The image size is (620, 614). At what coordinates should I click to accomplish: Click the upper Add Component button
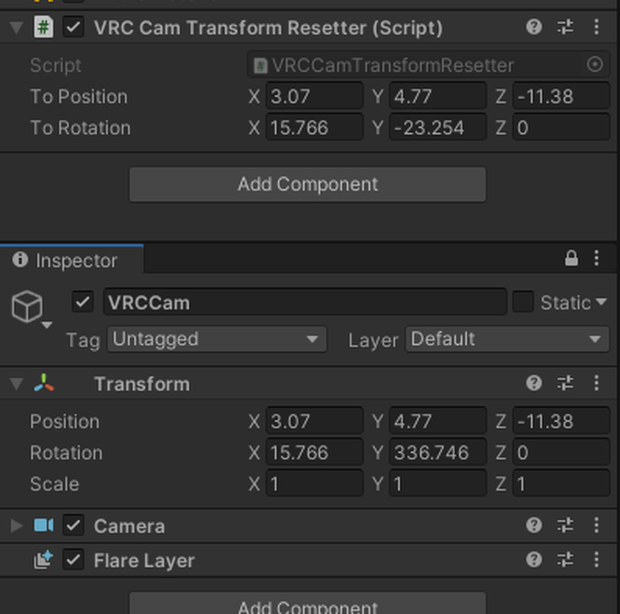point(308,185)
